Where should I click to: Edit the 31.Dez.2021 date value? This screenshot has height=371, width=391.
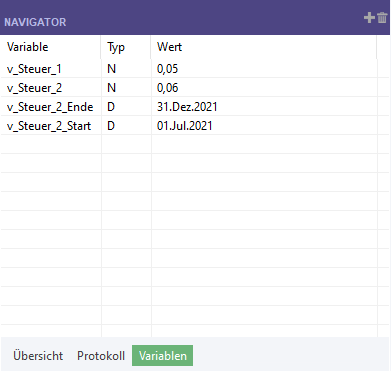(x=264, y=107)
